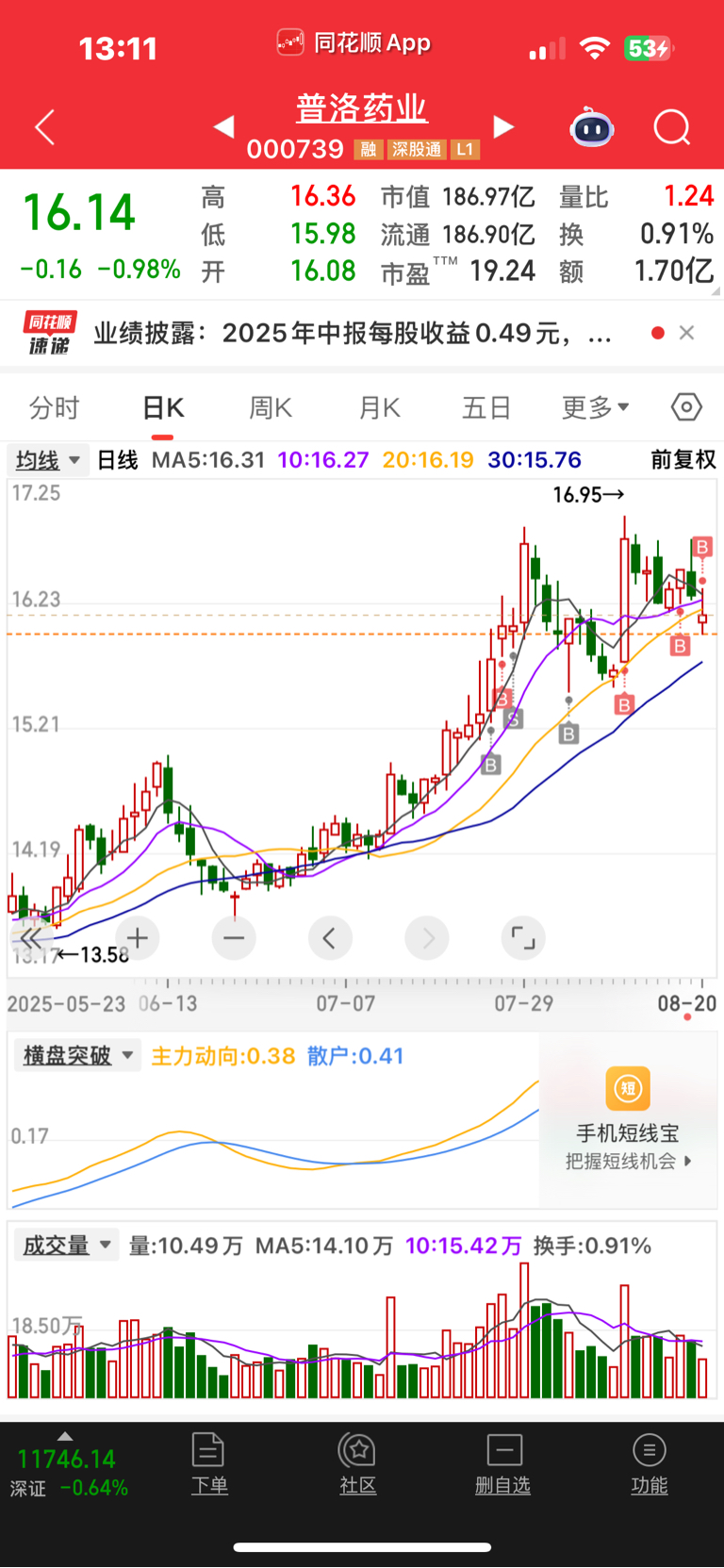Open the search magnifier icon
724x1568 pixels.
click(x=672, y=127)
